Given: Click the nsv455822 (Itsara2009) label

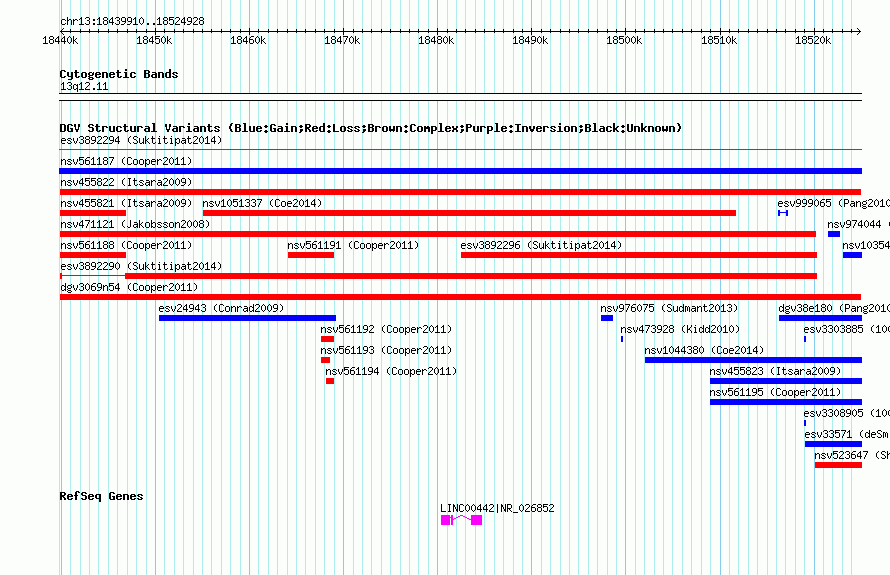Looking at the screenshot, I should coord(126,182).
